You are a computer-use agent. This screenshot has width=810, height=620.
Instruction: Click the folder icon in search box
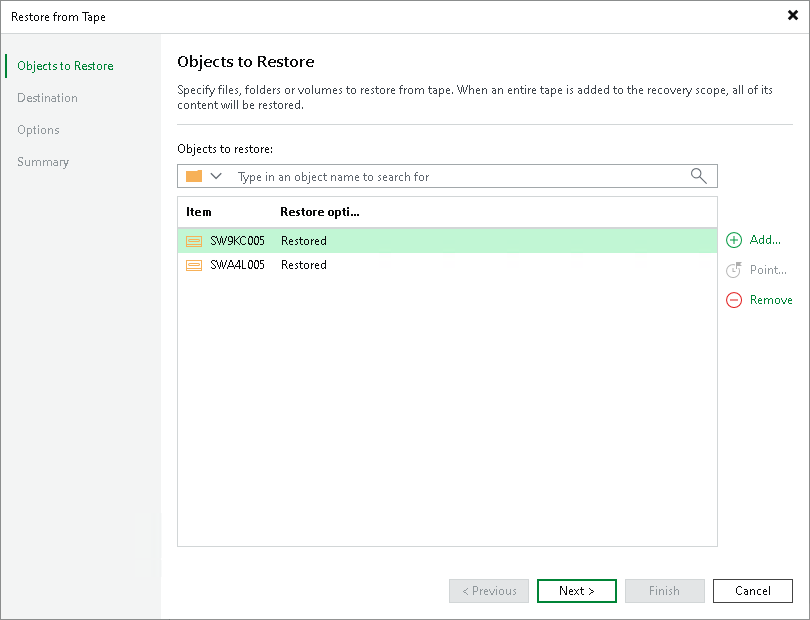pyautogui.click(x=194, y=176)
